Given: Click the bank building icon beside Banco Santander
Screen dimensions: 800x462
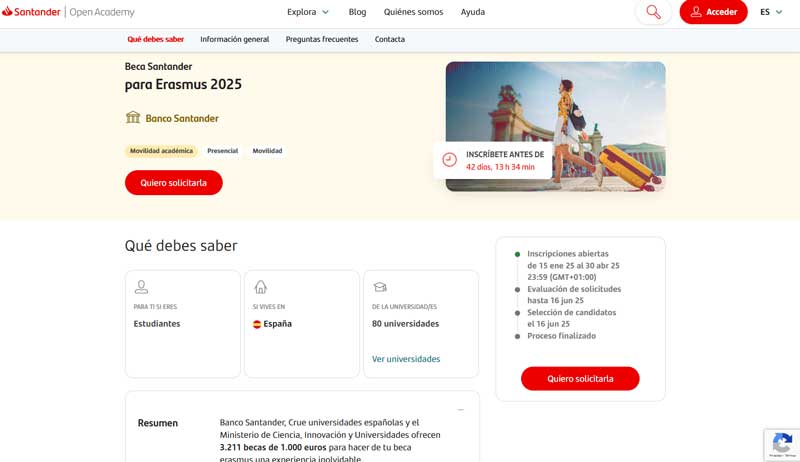Looking at the screenshot, I should pyautogui.click(x=133, y=118).
